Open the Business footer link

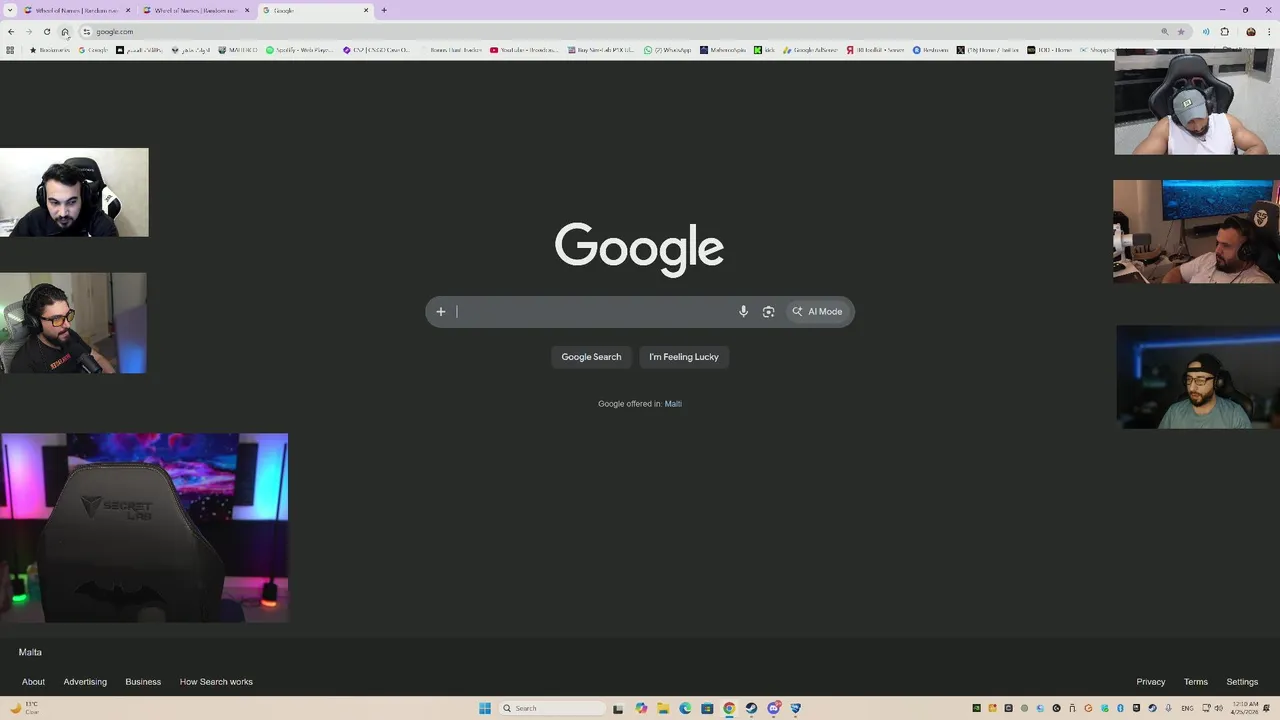coord(143,682)
